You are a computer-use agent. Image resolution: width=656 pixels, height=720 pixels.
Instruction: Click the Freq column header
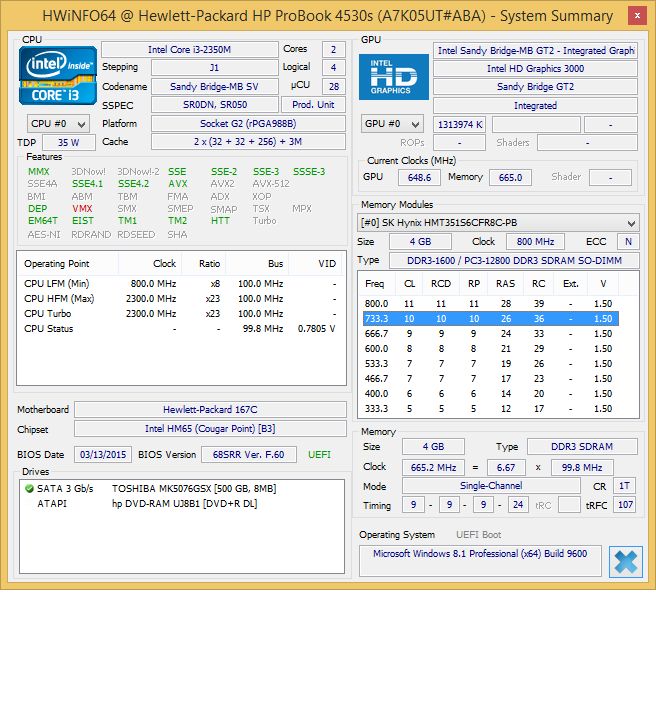pos(376,284)
